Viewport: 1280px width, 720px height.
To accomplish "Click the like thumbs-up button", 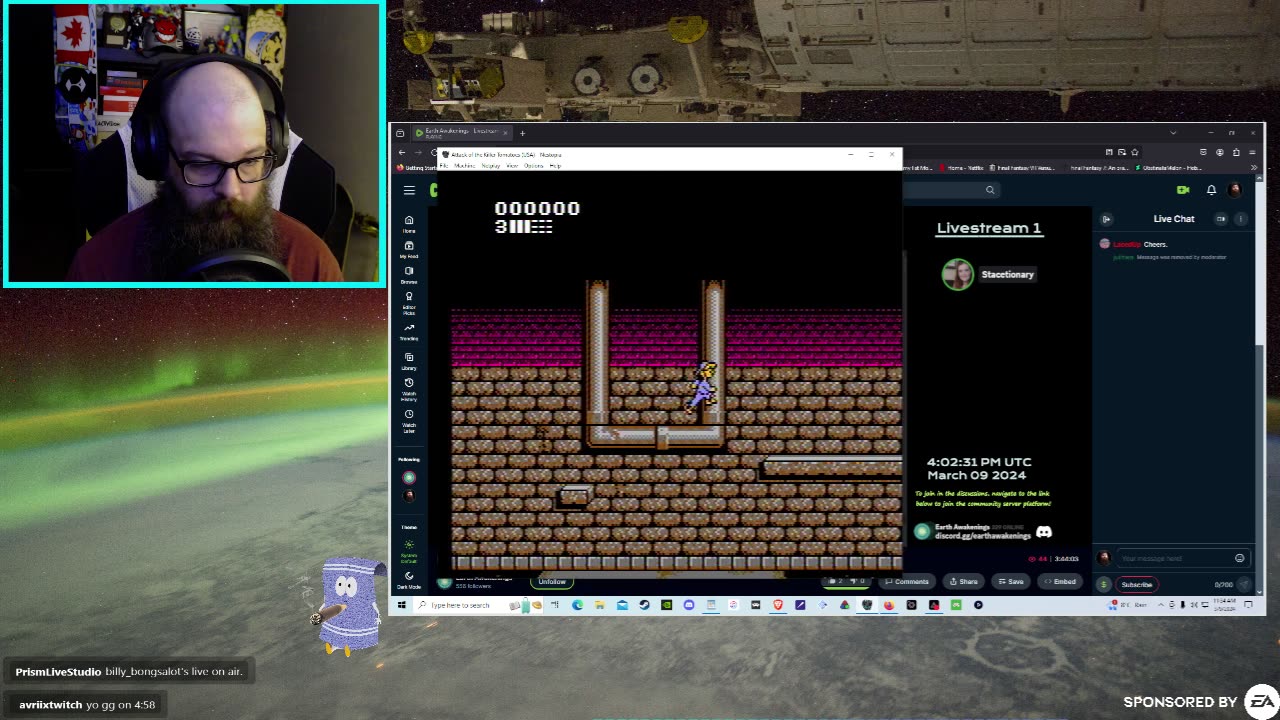I will (x=833, y=582).
